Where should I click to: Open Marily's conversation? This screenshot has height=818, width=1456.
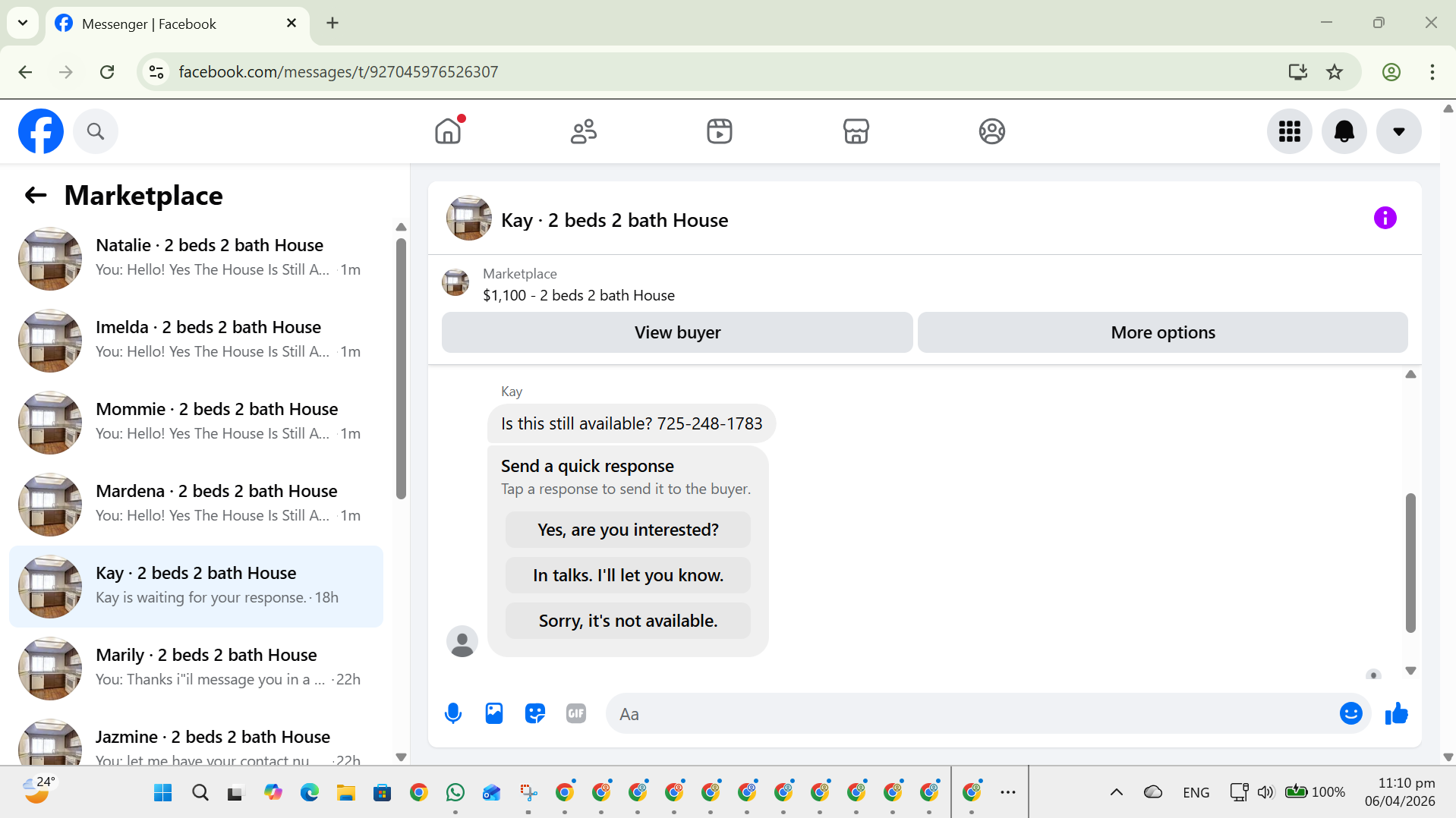[196, 668]
